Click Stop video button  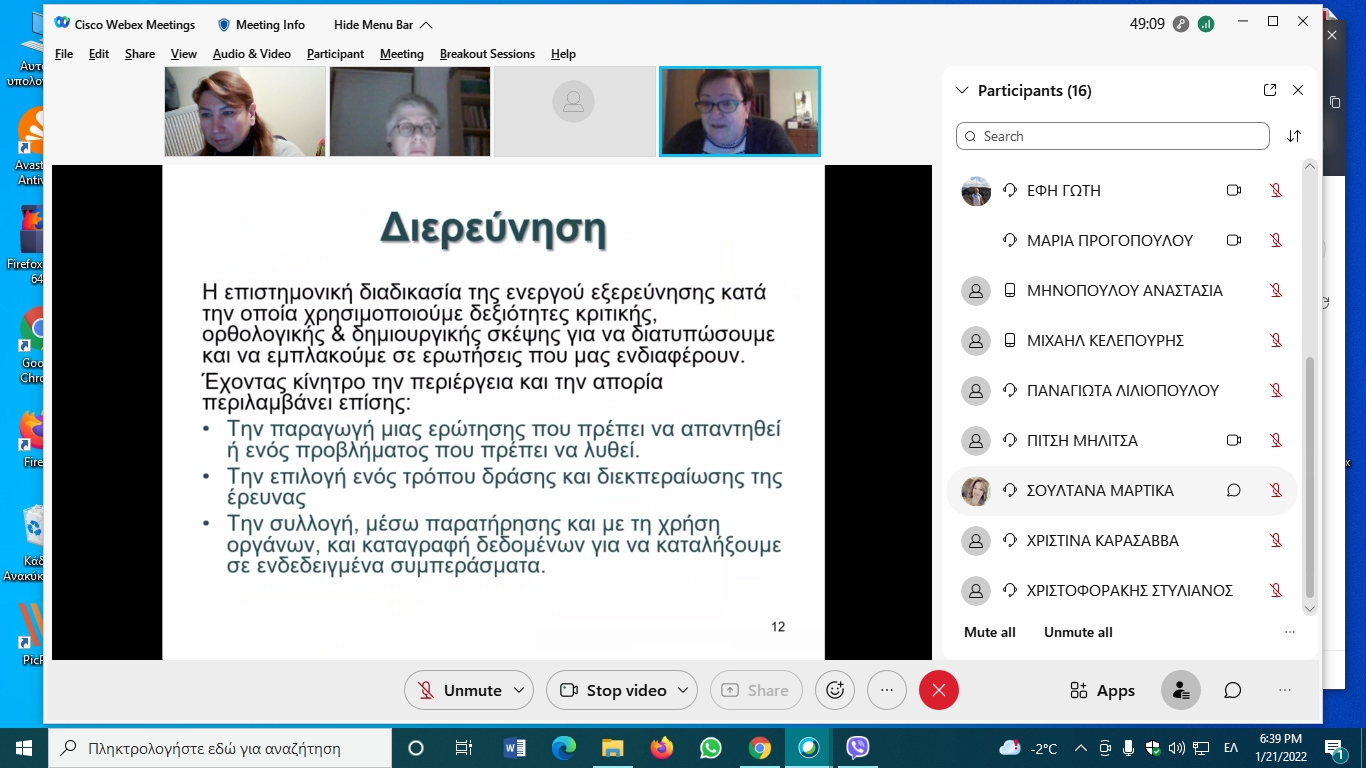click(613, 690)
